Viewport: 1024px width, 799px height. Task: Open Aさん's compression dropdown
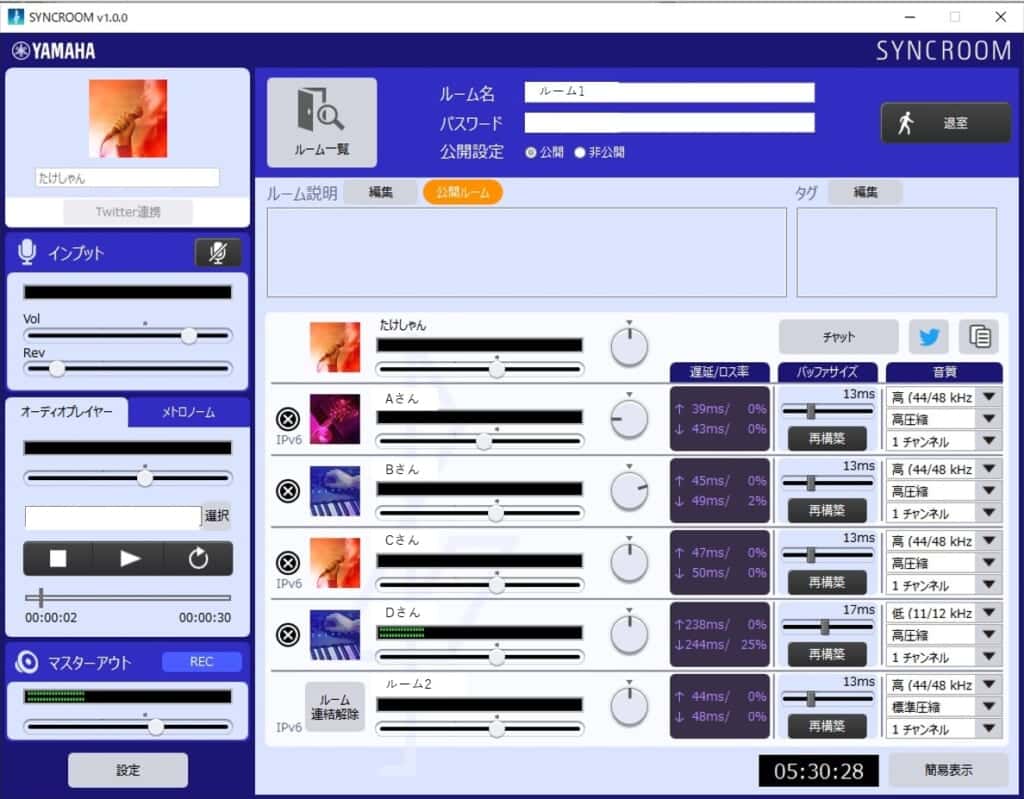(944, 419)
